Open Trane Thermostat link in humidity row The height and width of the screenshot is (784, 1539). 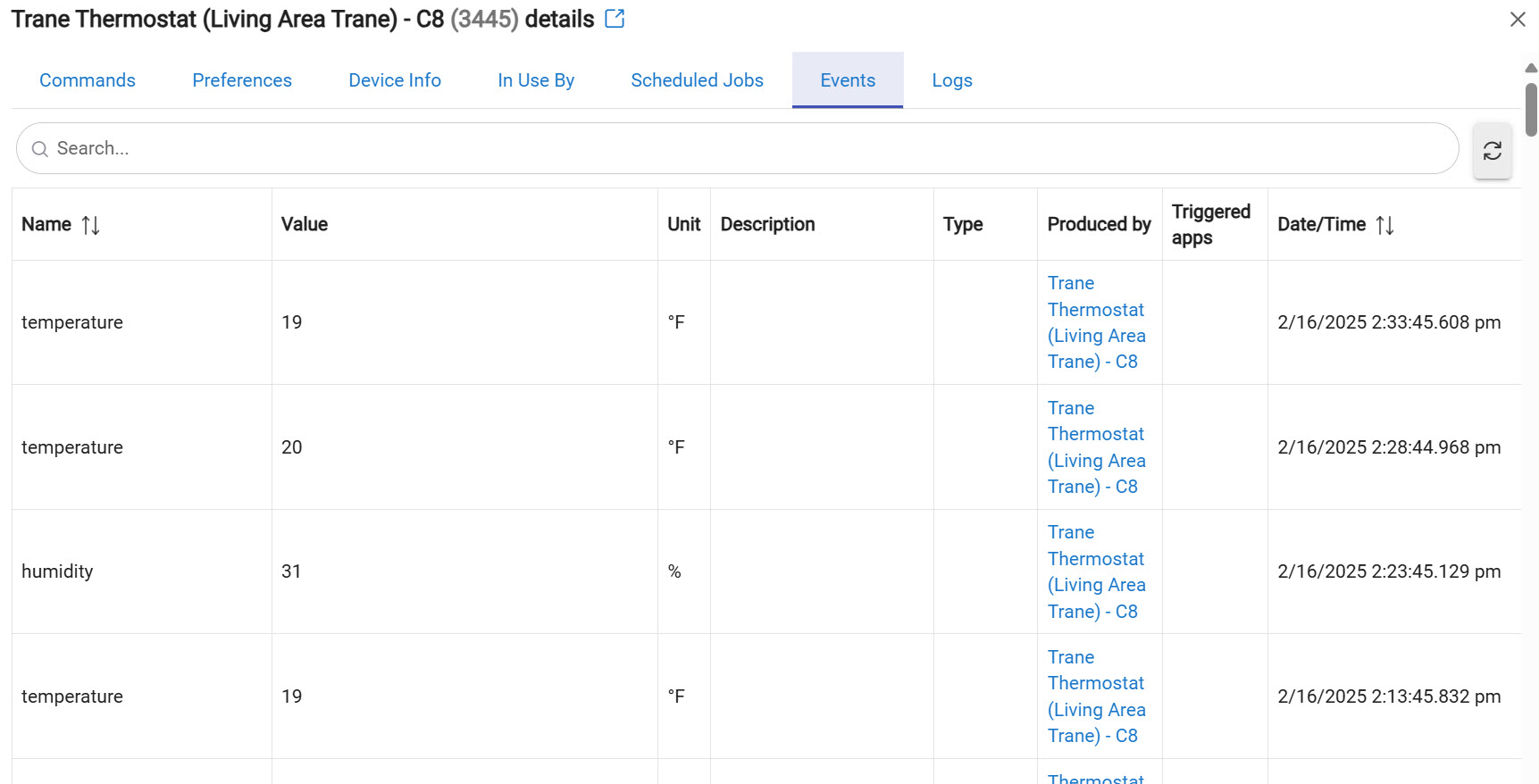pyautogui.click(x=1097, y=571)
